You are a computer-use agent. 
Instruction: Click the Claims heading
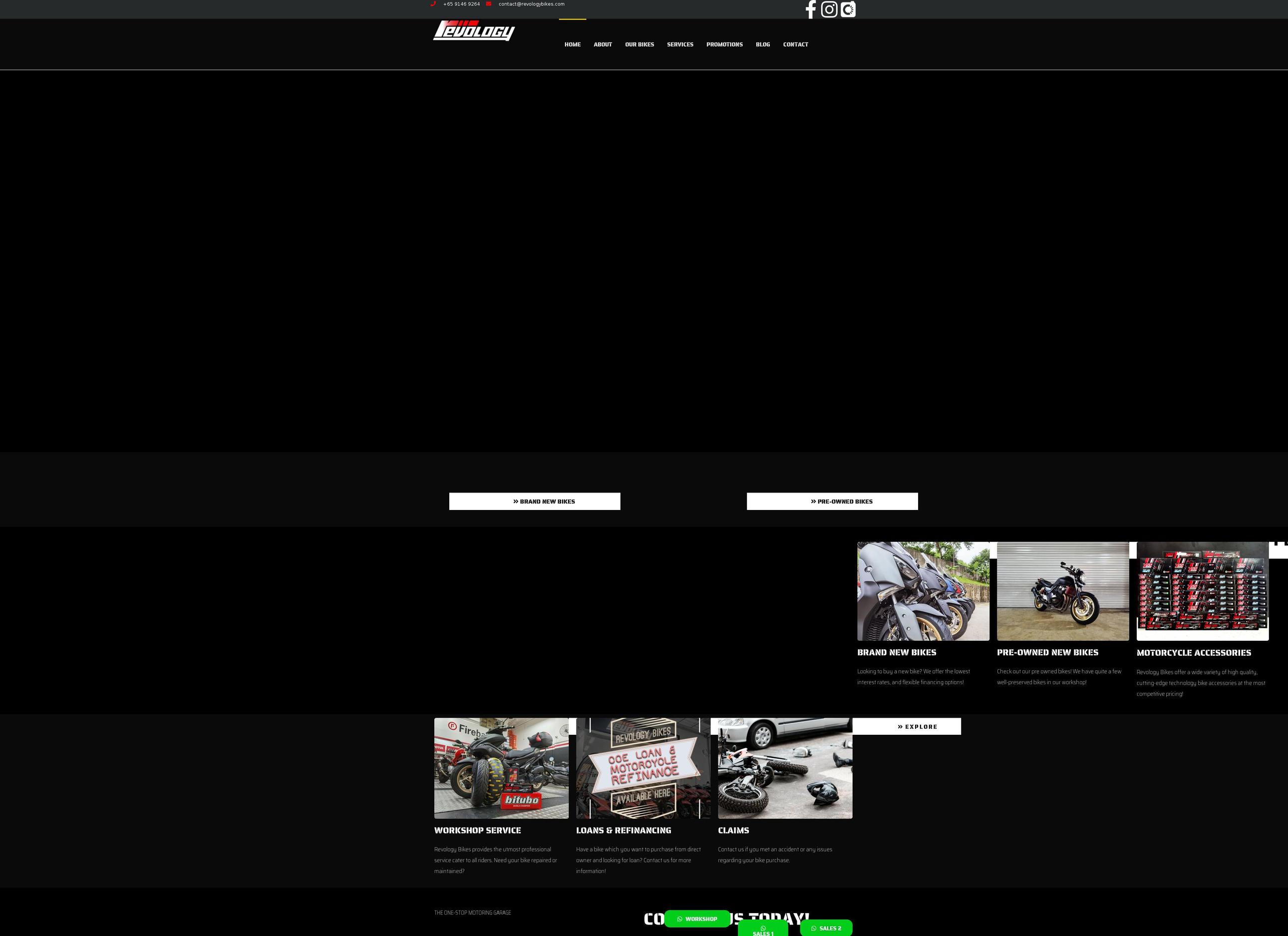pos(733,830)
